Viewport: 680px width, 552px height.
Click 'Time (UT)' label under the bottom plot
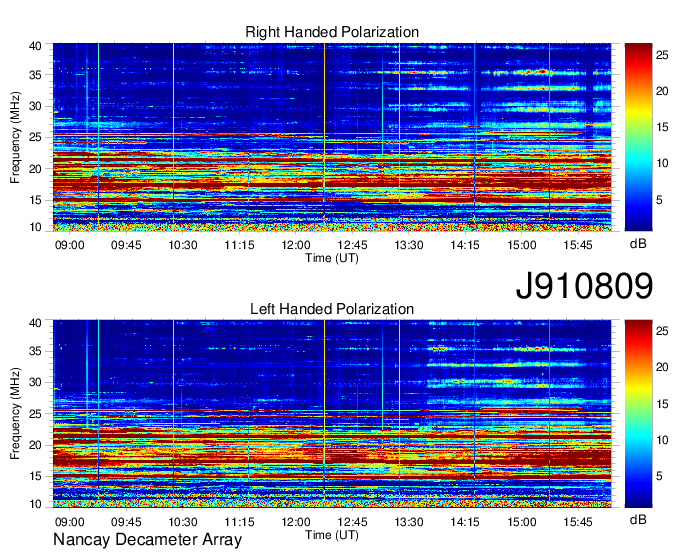pyautogui.click(x=332, y=535)
